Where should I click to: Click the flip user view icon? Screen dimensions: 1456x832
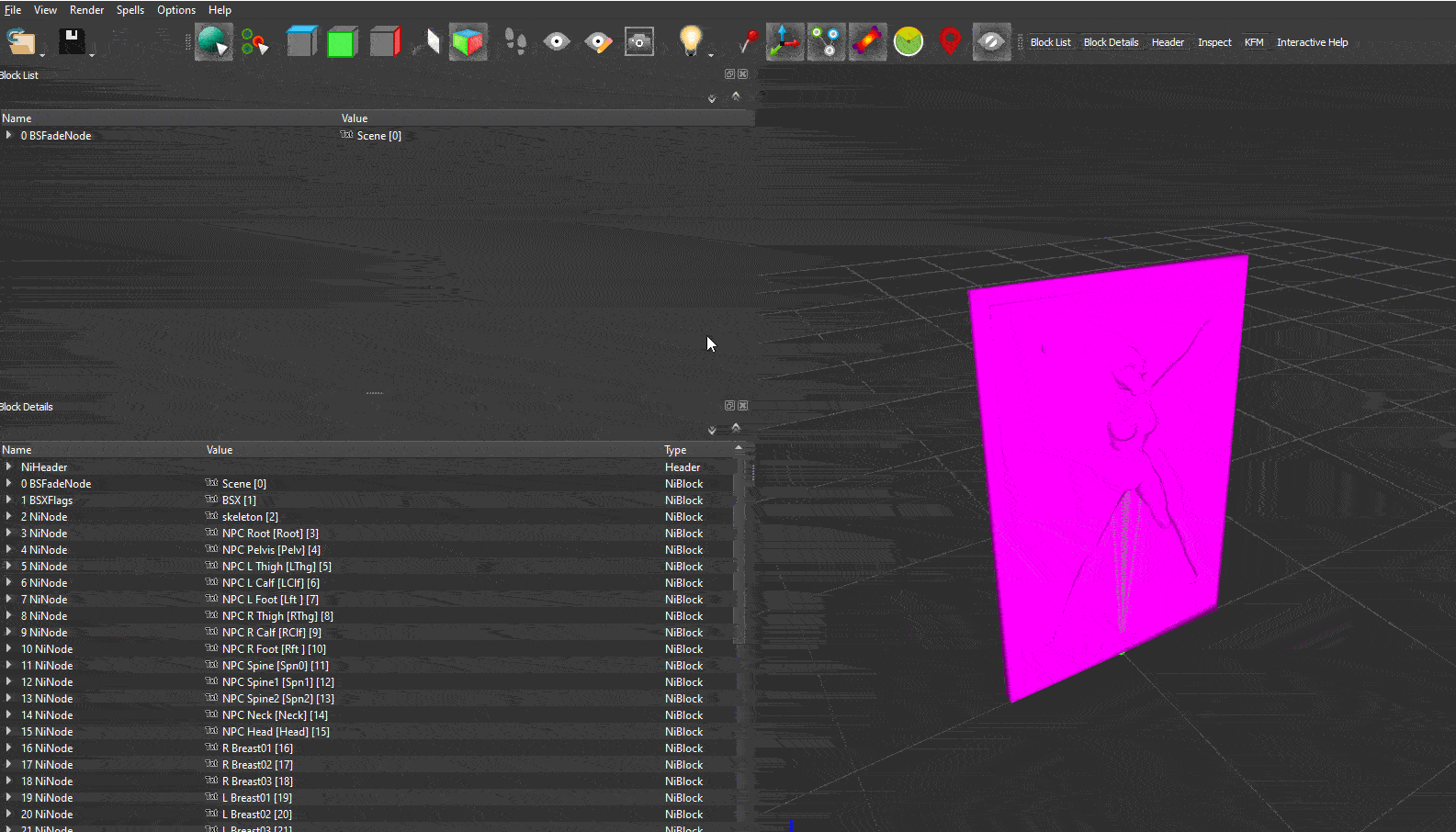pos(426,42)
